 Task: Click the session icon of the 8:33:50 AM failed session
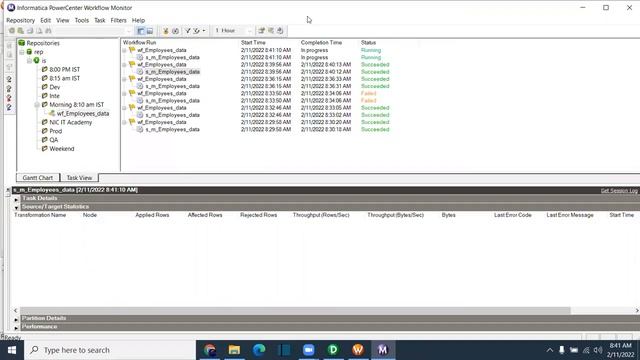click(x=140, y=100)
